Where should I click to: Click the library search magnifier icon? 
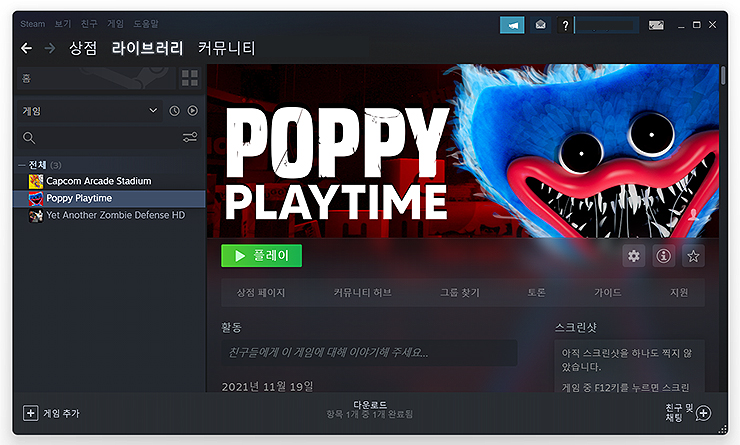(29, 138)
